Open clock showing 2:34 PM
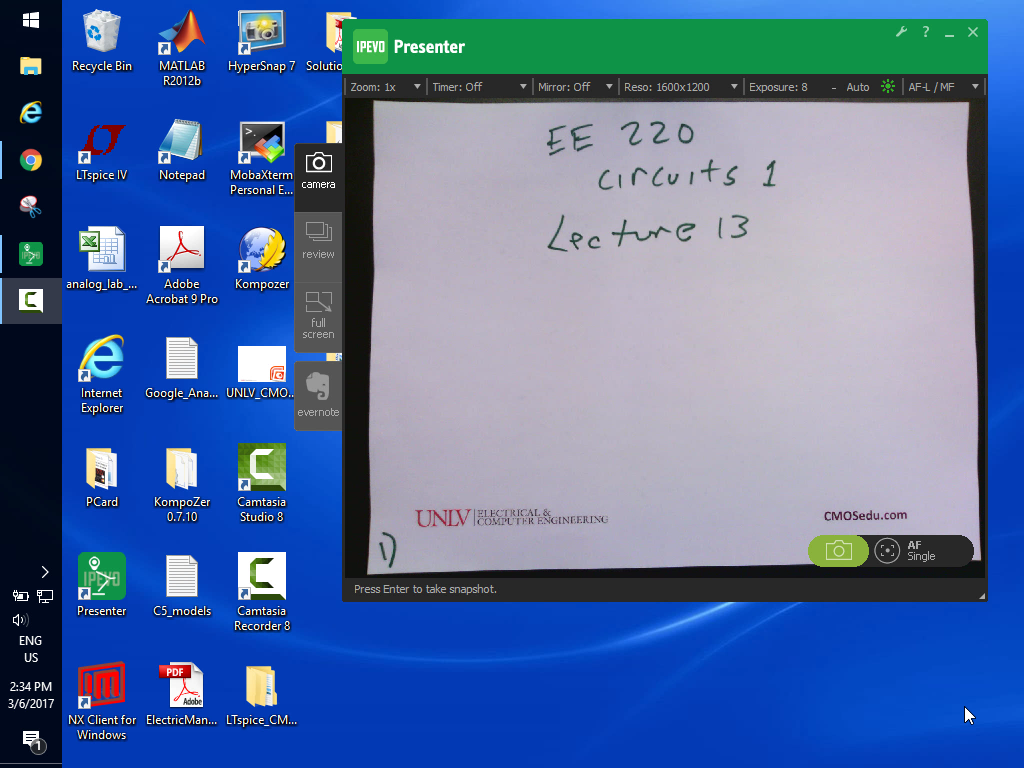This screenshot has height=768, width=1024. click(31, 695)
